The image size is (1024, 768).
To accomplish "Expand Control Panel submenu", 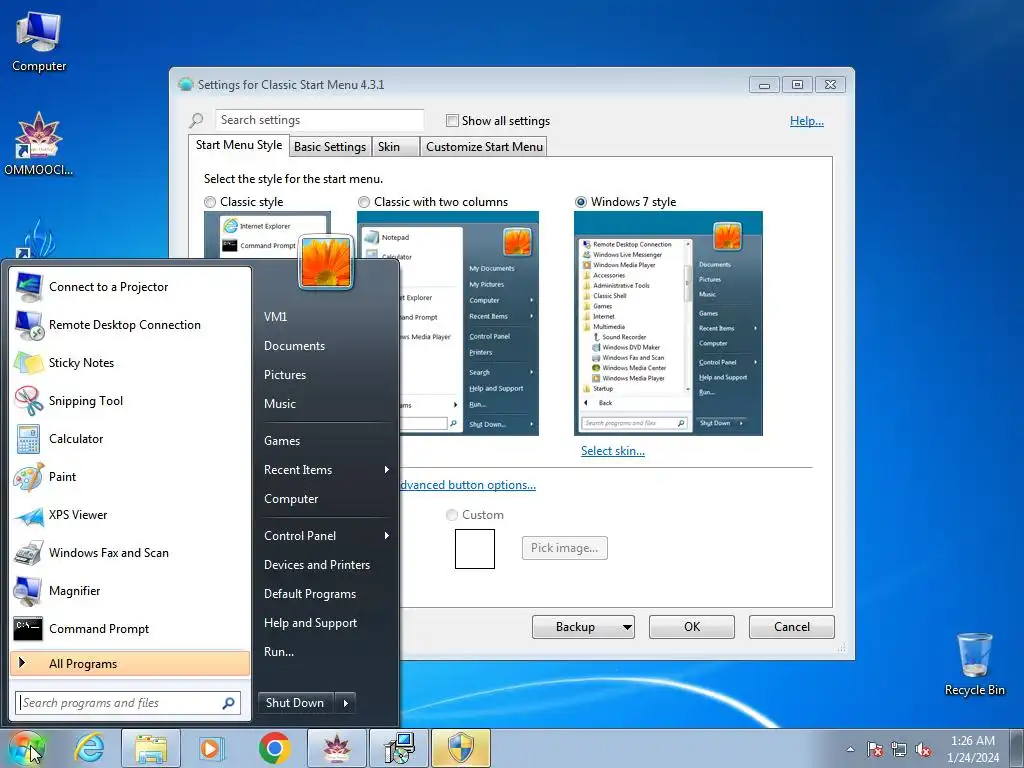I will pos(327,536).
